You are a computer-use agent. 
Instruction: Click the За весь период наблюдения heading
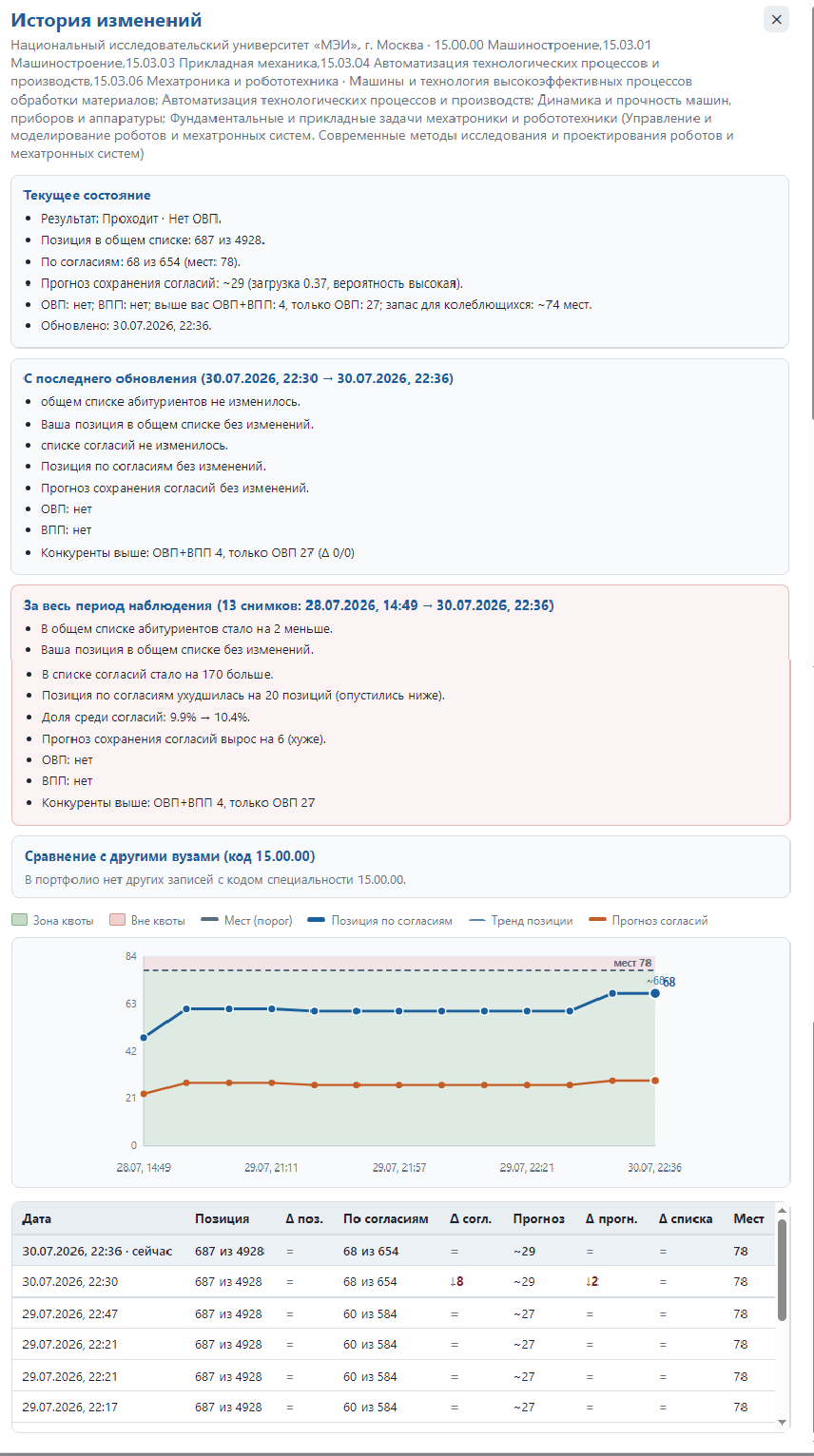tap(288, 605)
